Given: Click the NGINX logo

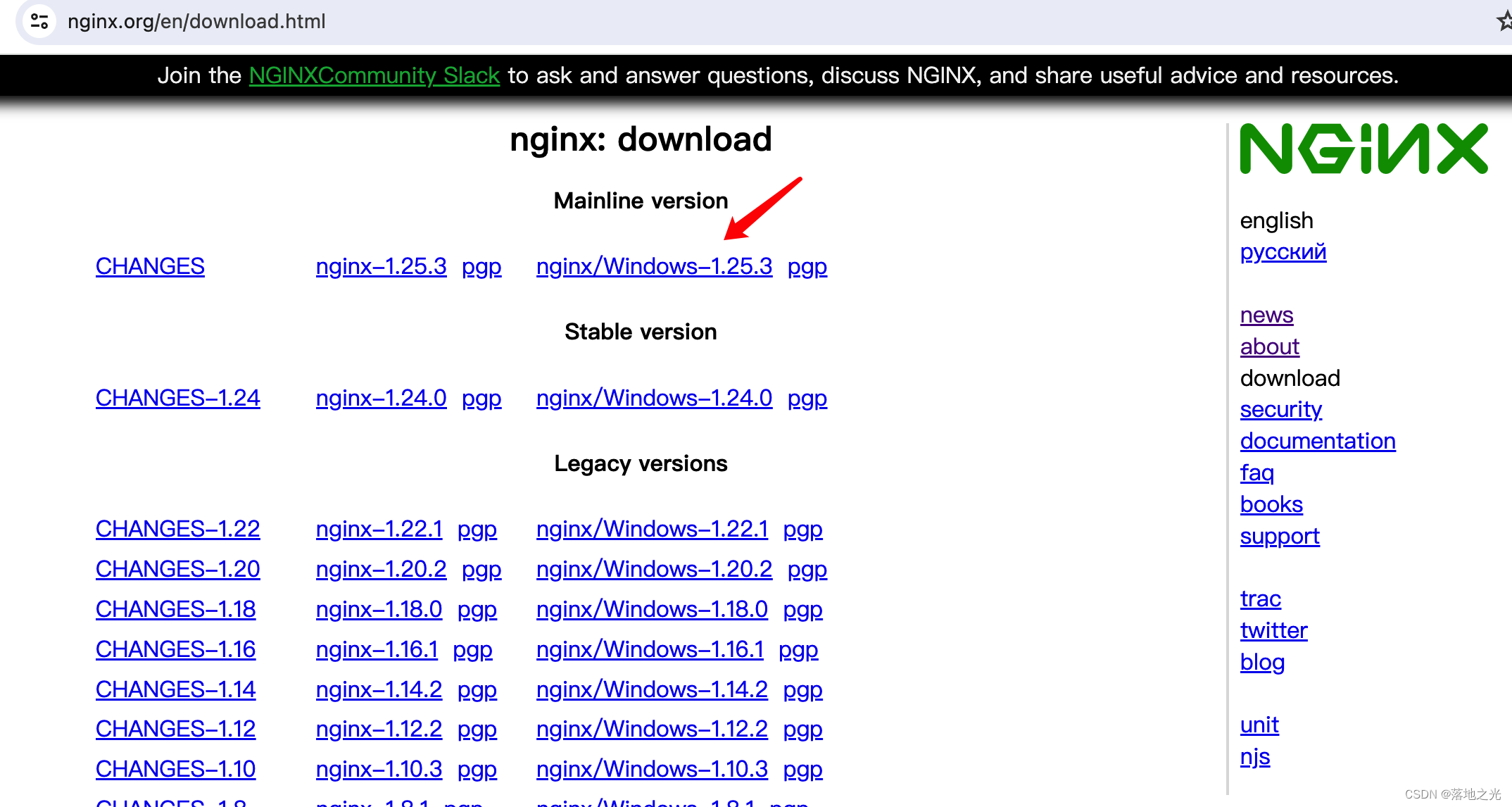Looking at the screenshot, I should (x=1363, y=149).
